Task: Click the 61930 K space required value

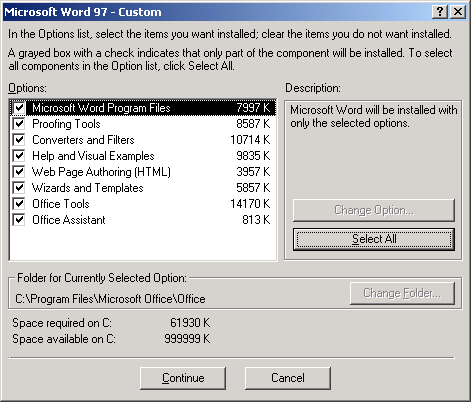Action: [190, 323]
